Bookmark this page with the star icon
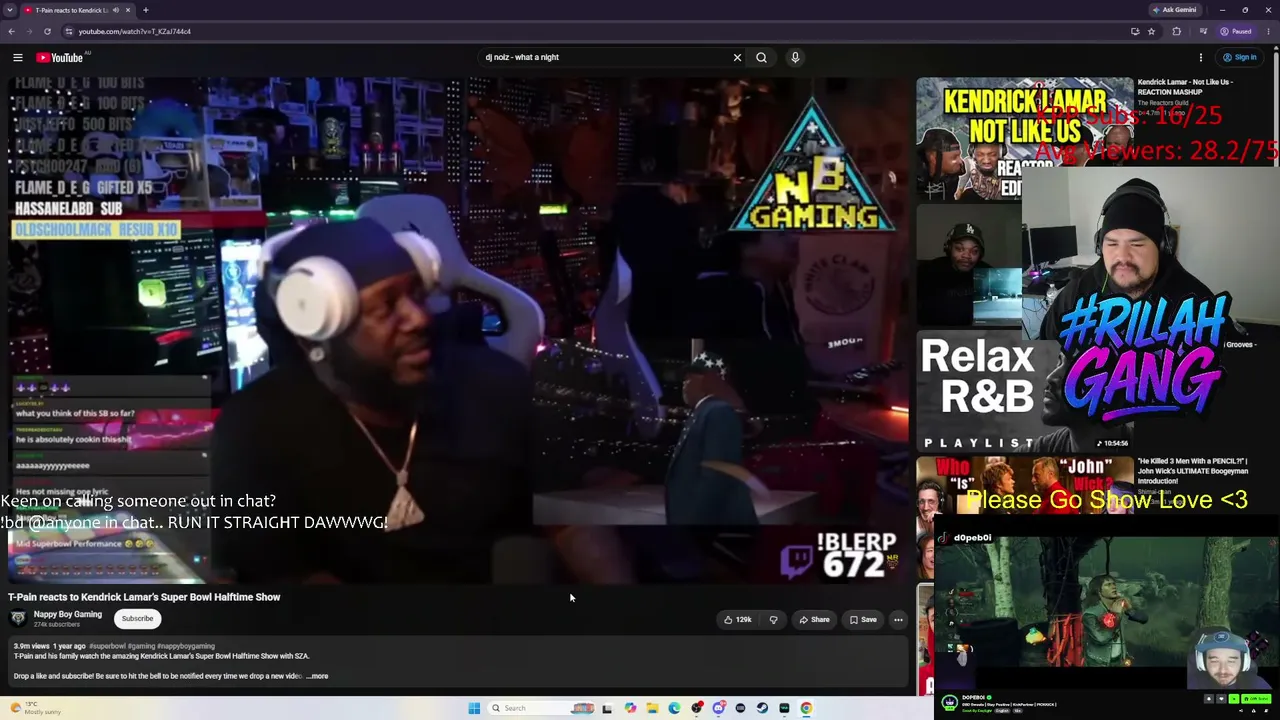The height and width of the screenshot is (720, 1280). pyautogui.click(x=1151, y=31)
